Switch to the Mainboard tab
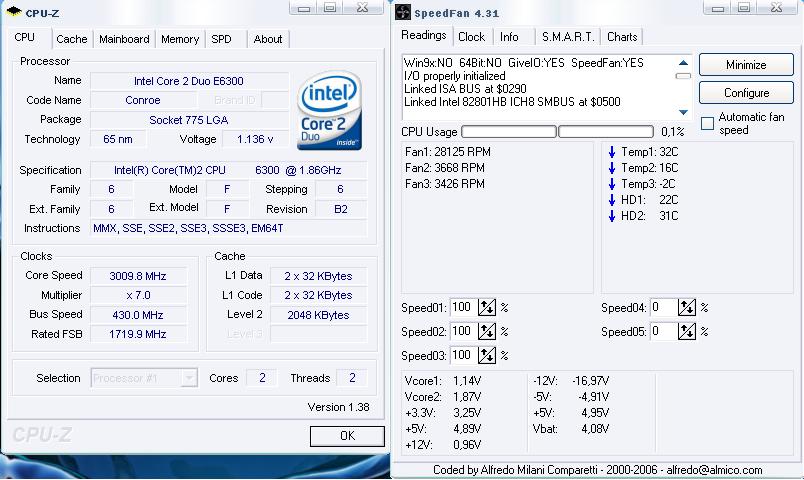Viewport: 804px width, 480px height. (x=124, y=39)
